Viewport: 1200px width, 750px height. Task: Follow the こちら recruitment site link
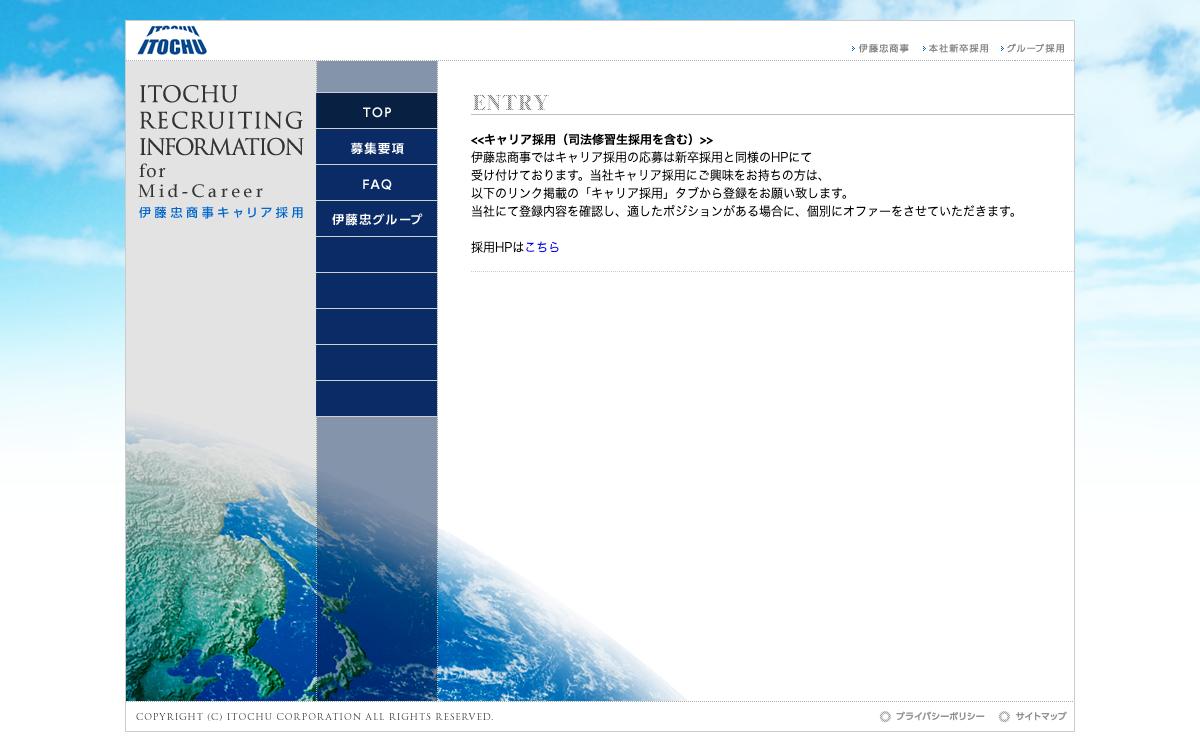(x=542, y=247)
